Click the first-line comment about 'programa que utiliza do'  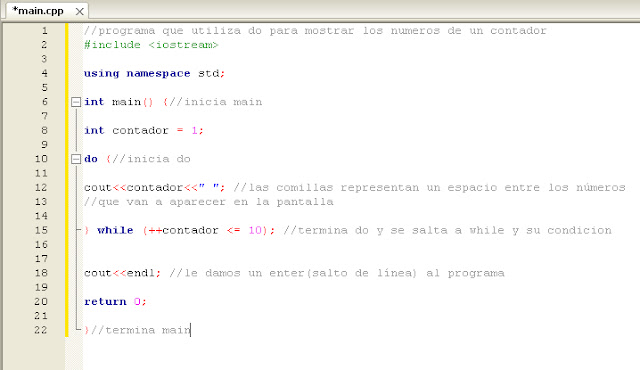(x=315, y=31)
